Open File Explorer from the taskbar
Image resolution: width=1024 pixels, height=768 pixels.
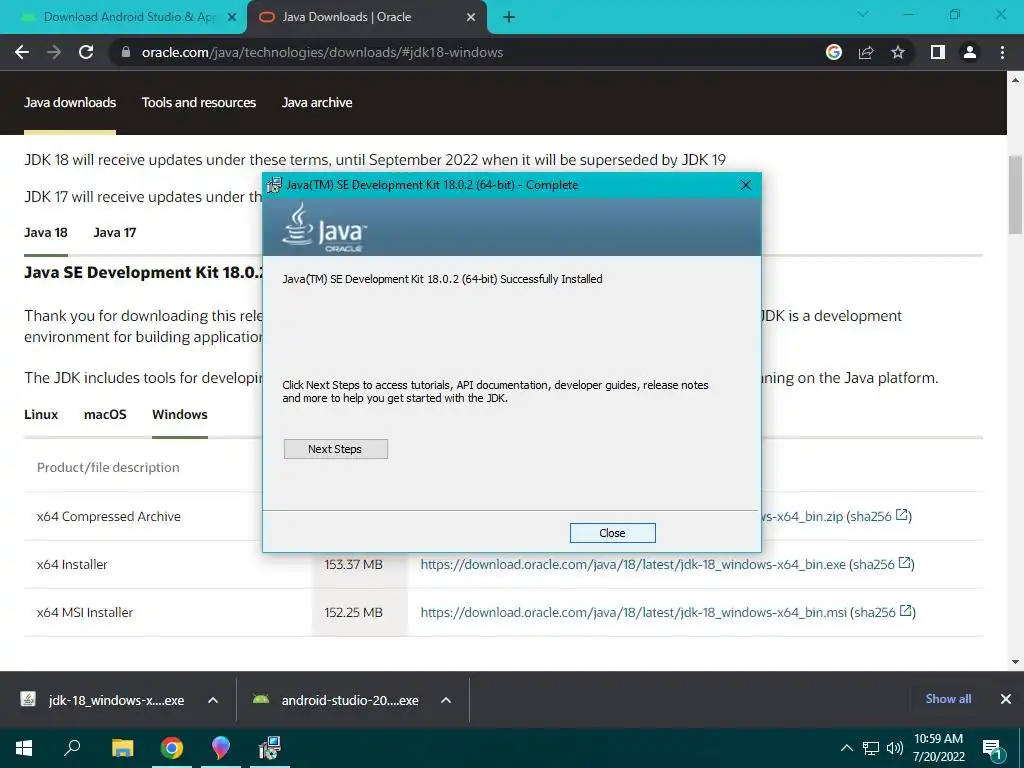point(122,748)
